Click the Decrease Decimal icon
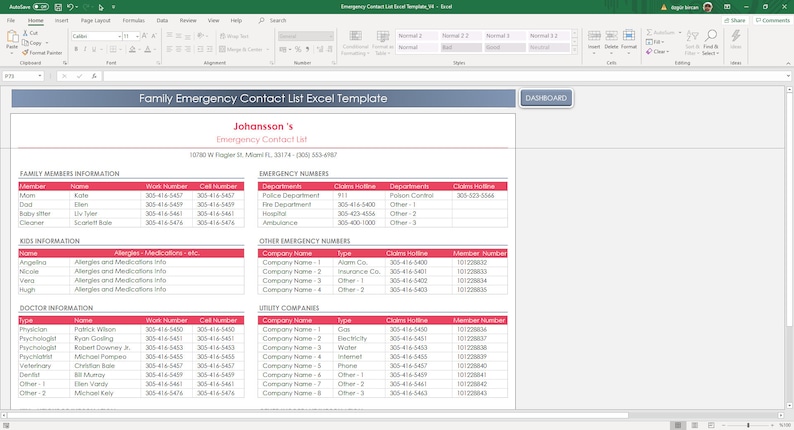Screen dimensions: 794x430 pos(330,49)
